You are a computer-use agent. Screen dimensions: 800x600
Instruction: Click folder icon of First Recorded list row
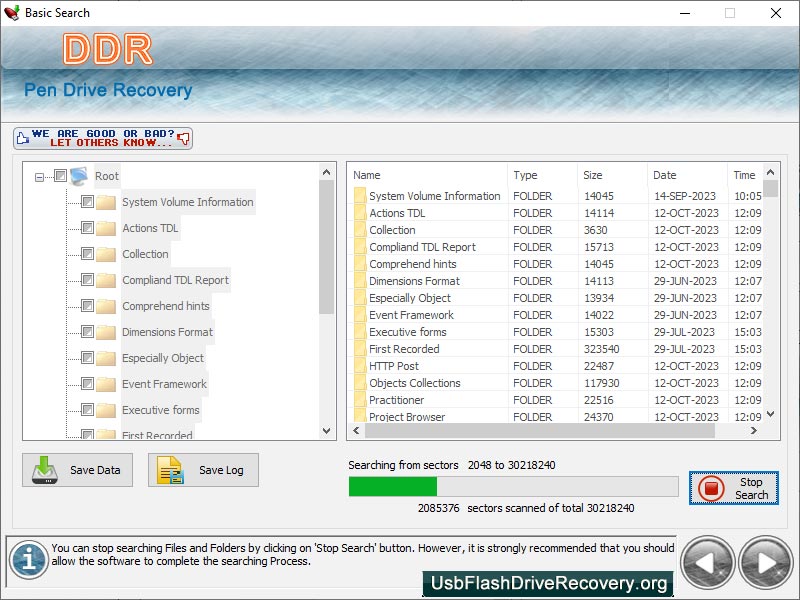[x=360, y=349]
